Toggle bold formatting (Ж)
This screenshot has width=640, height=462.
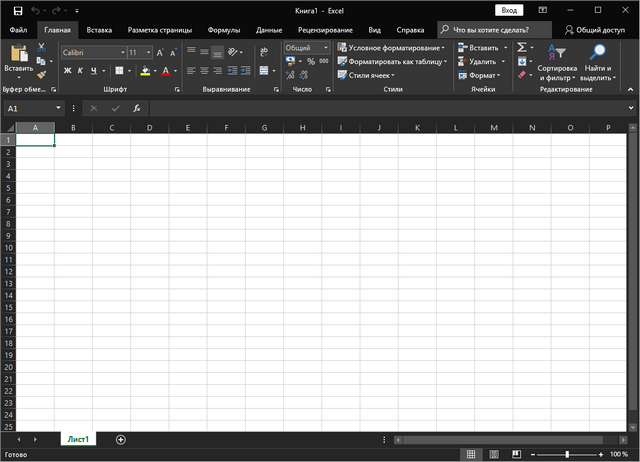(68, 71)
